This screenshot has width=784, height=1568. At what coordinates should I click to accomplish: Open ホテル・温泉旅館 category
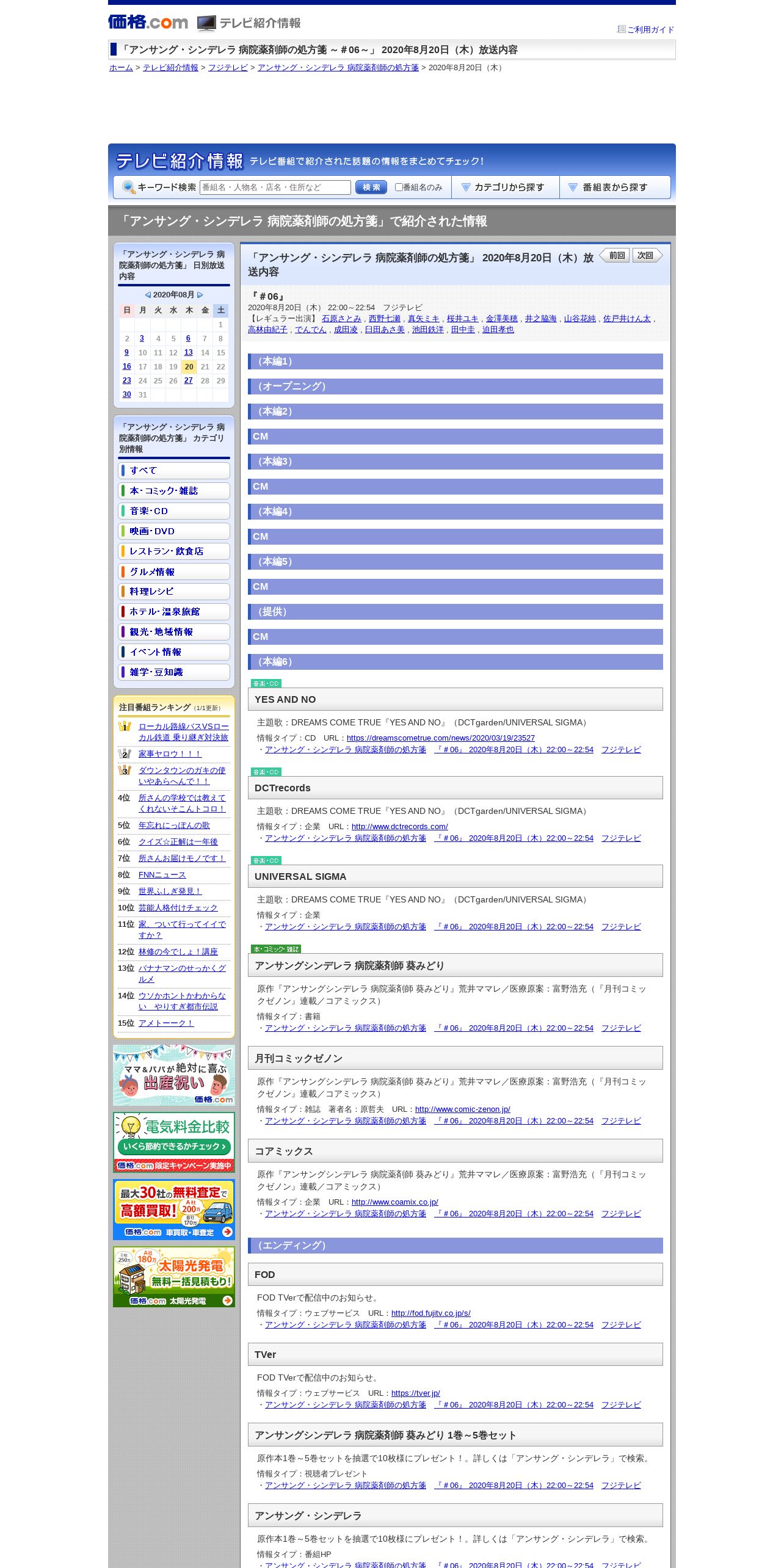[174, 611]
